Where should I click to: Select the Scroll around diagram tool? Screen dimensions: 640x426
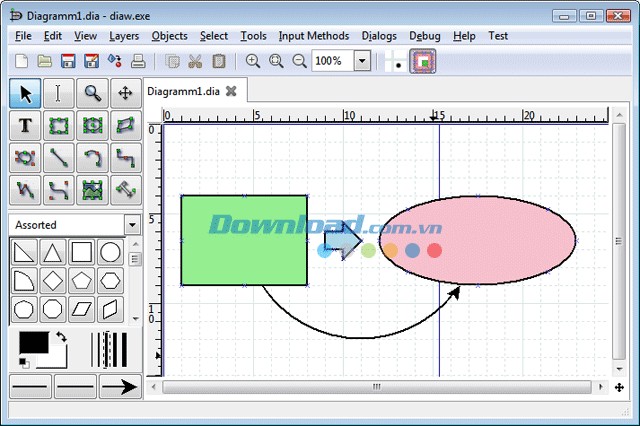click(x=126, y=93)
